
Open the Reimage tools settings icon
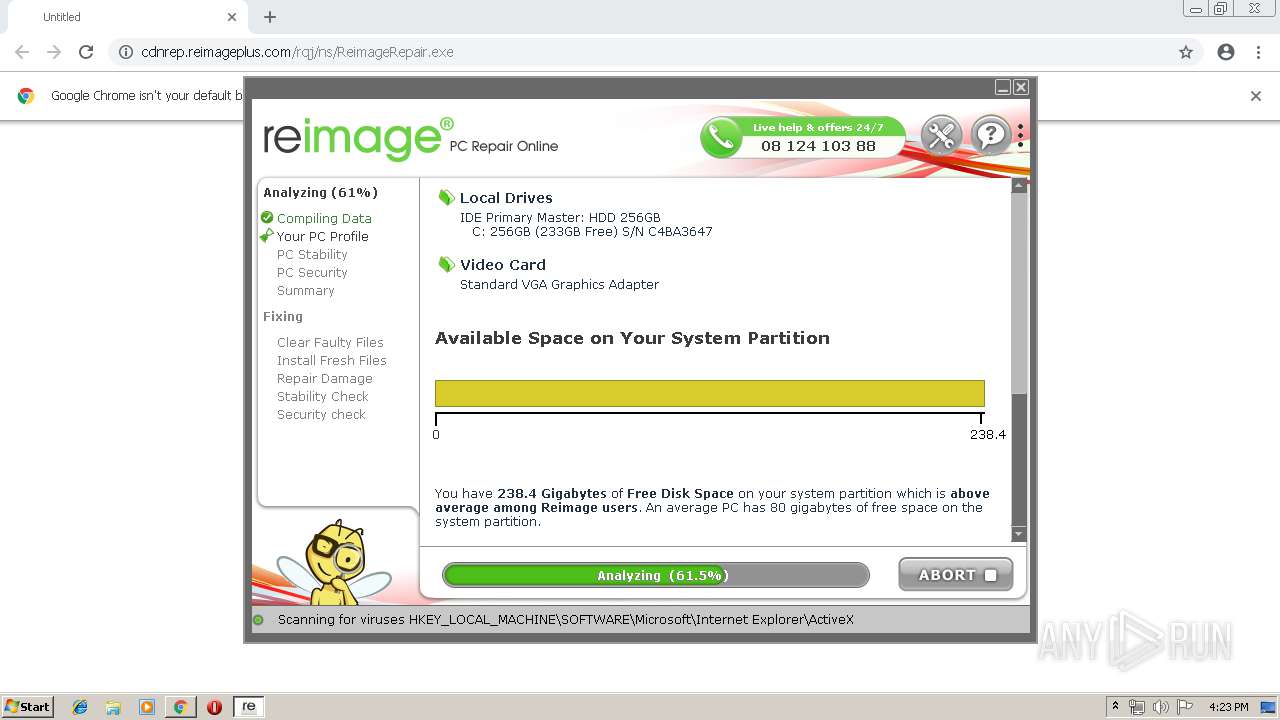coord(941,135)
